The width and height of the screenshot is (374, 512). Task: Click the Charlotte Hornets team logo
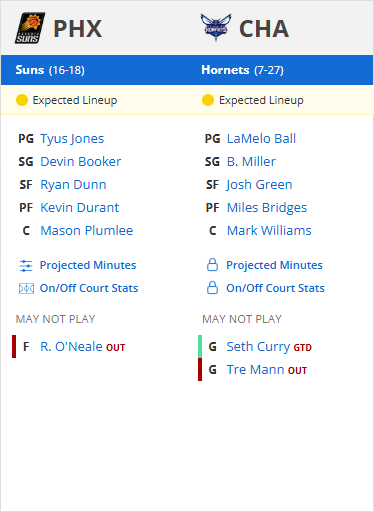pyautogui.click(x=216, y=27)
